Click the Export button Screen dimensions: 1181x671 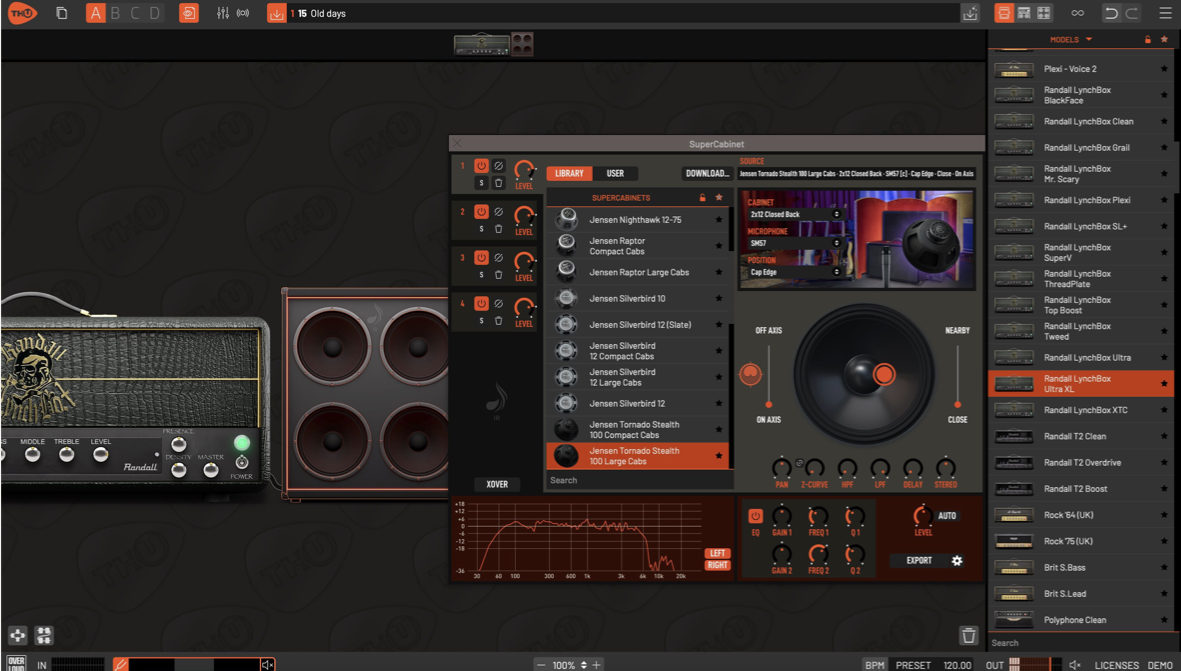919,560
